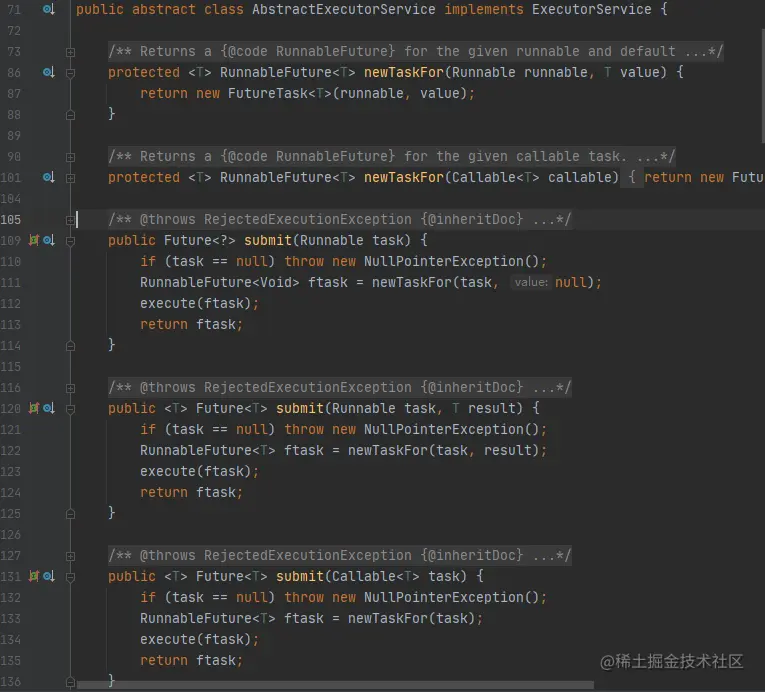Click the implements-interface gutter icon on line 109
This screenshot has width=765, height=692.
click(x=34, y=240)
